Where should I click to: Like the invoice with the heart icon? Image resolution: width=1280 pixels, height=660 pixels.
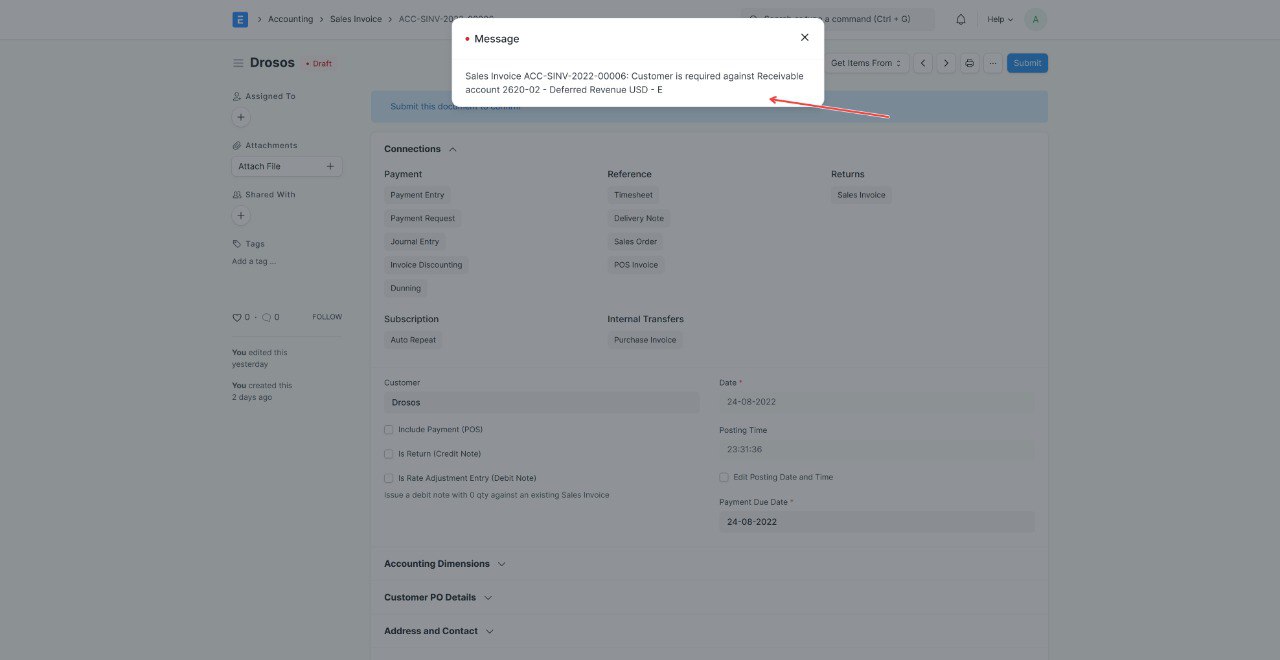pyautogui.click(x=236, y=316)
